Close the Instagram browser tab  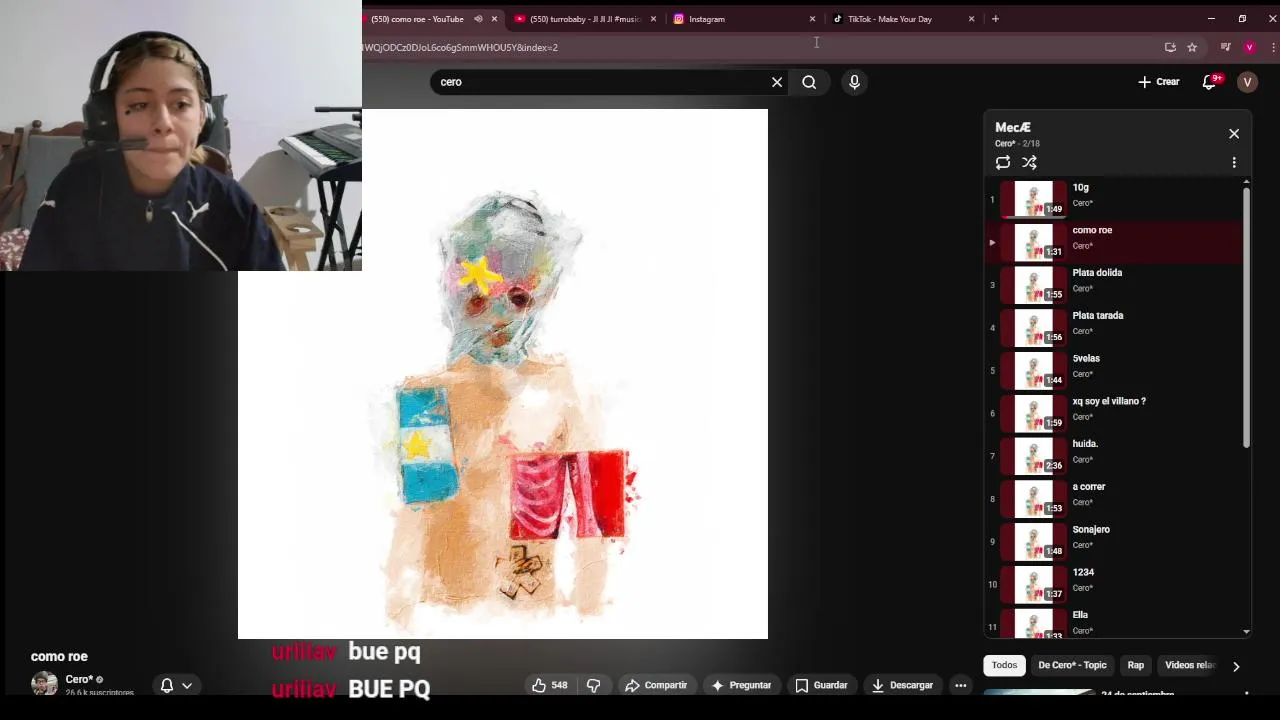pyautogui.click(x=812, y=19)
